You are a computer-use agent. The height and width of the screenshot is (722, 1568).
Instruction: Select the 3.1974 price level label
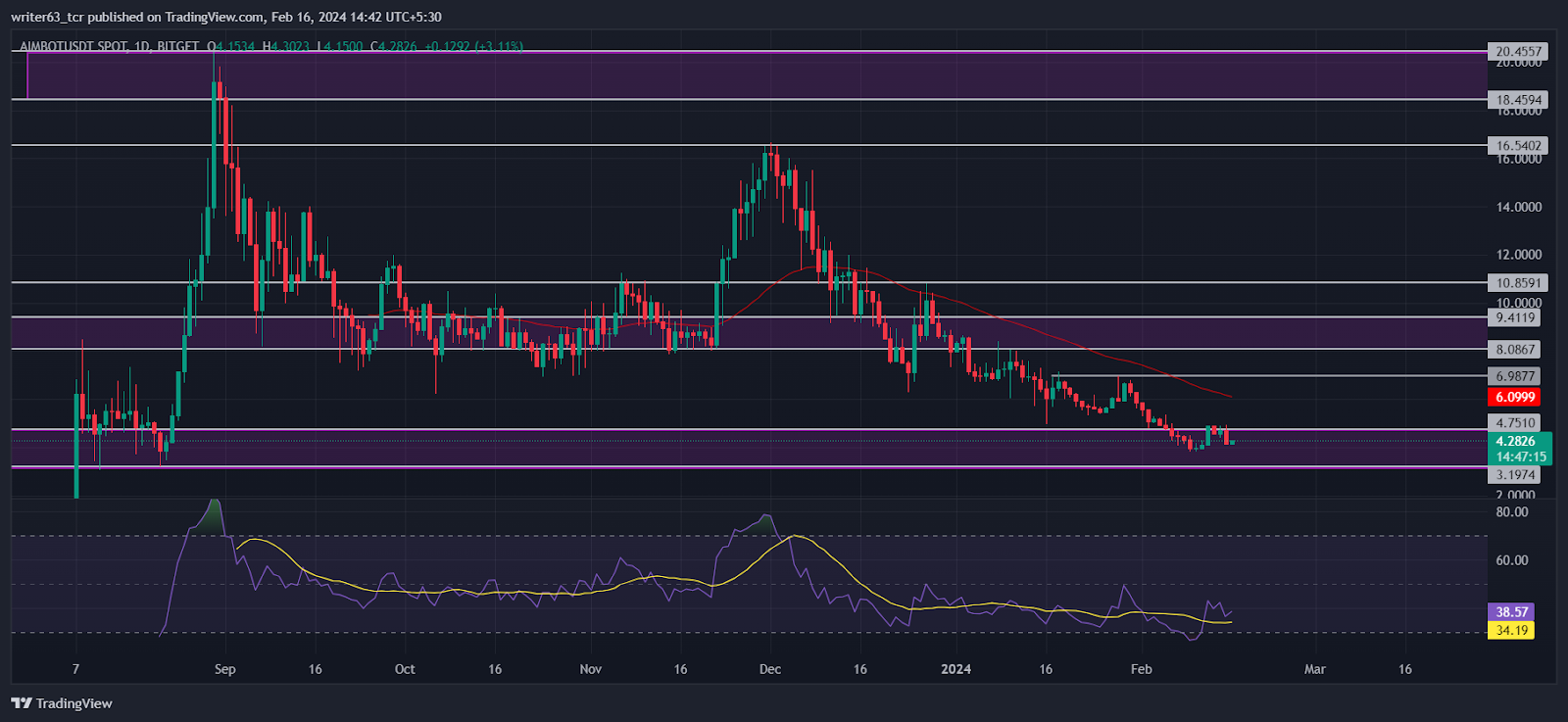1514,475
